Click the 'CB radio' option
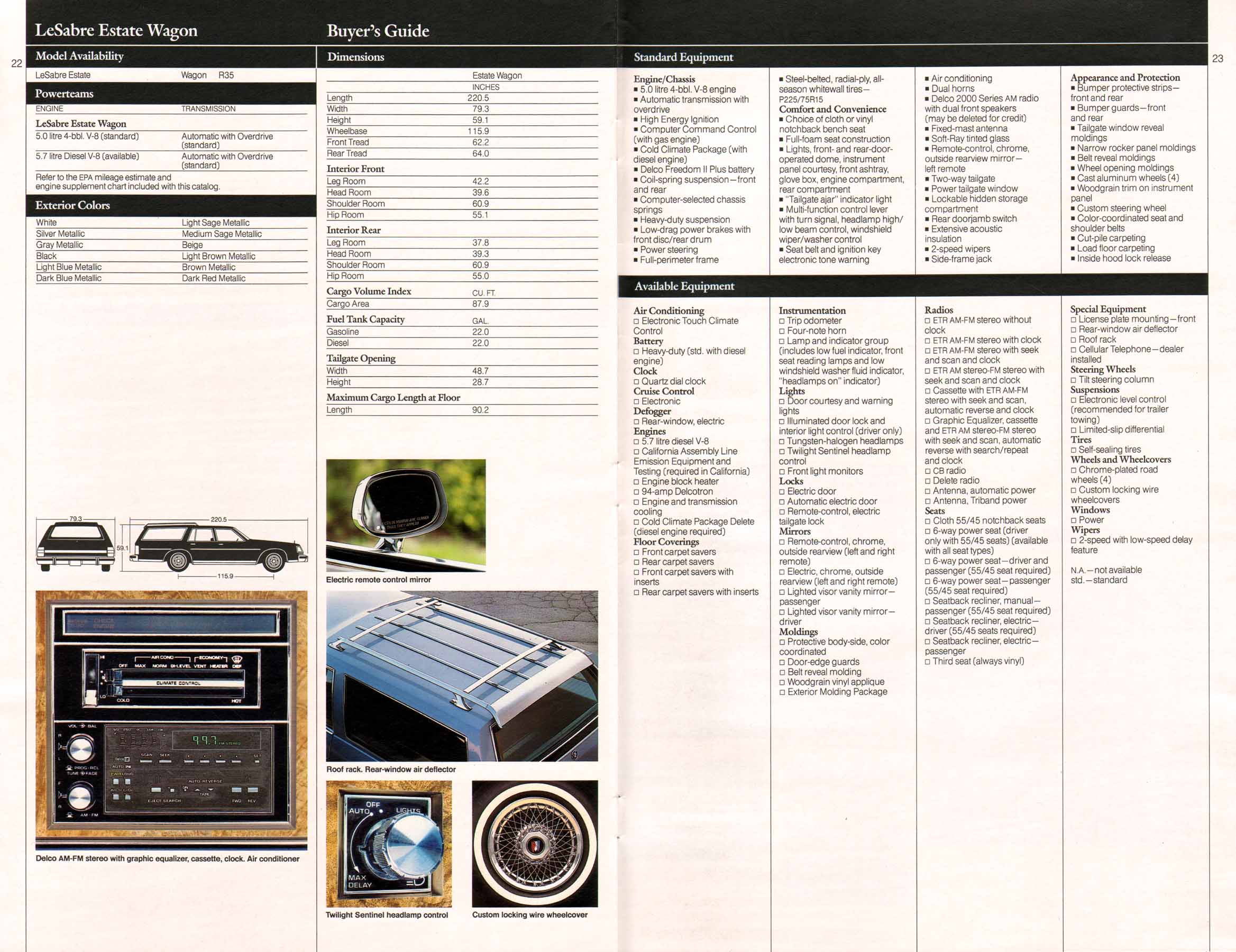 pyautogui.click(x=945, y=471)
